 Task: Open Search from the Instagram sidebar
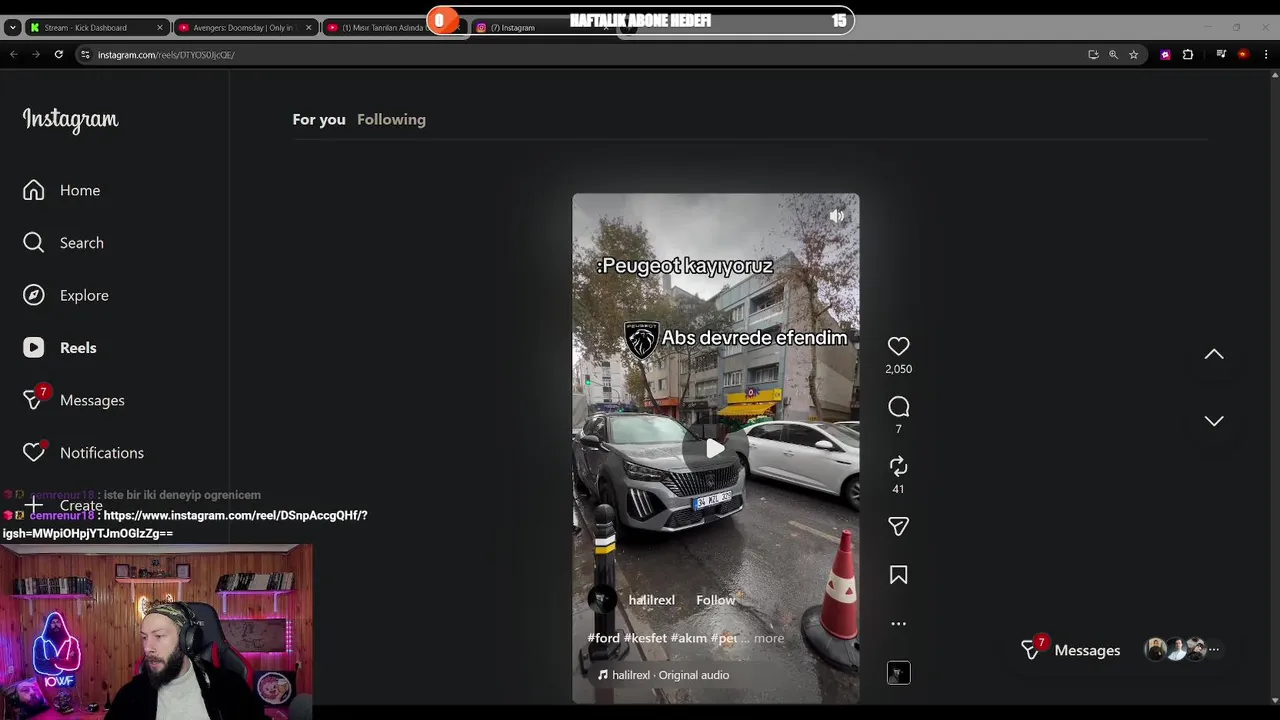[x=63, y=243]
